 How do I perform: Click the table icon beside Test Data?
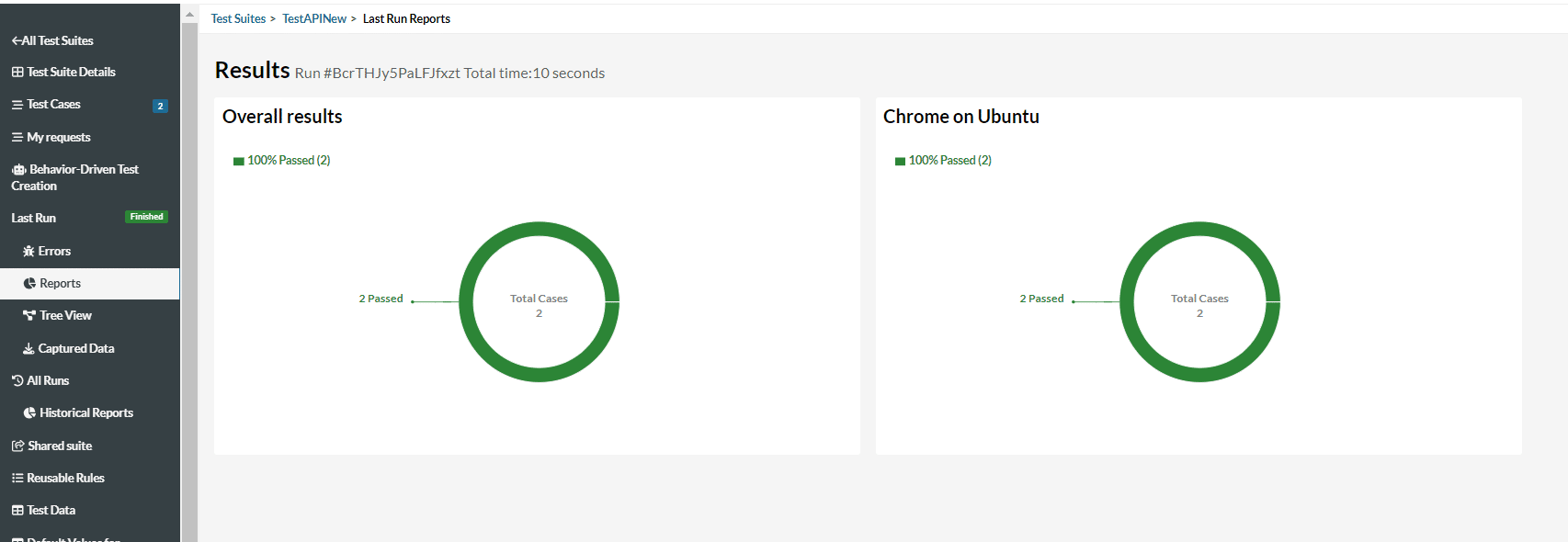(x=17, y=511)
